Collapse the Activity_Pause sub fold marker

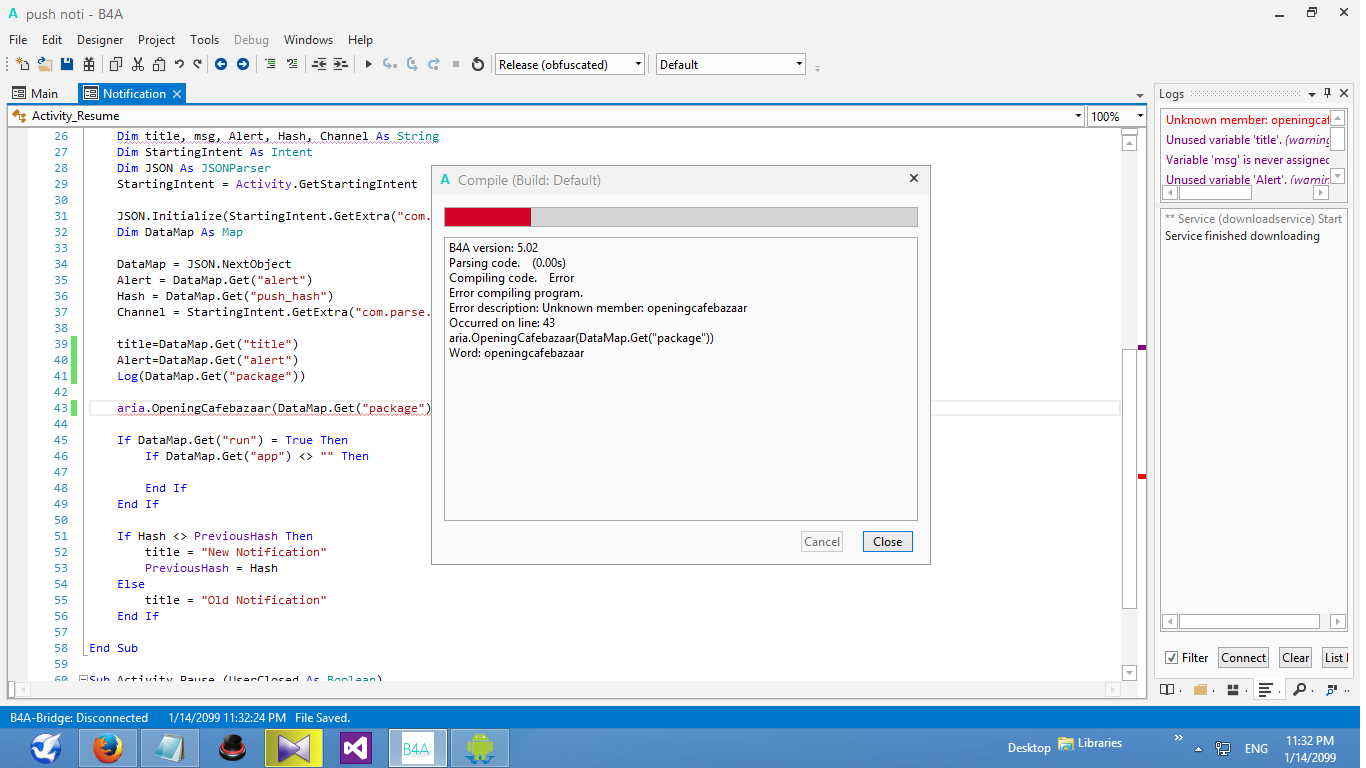[x=83, y=680]
